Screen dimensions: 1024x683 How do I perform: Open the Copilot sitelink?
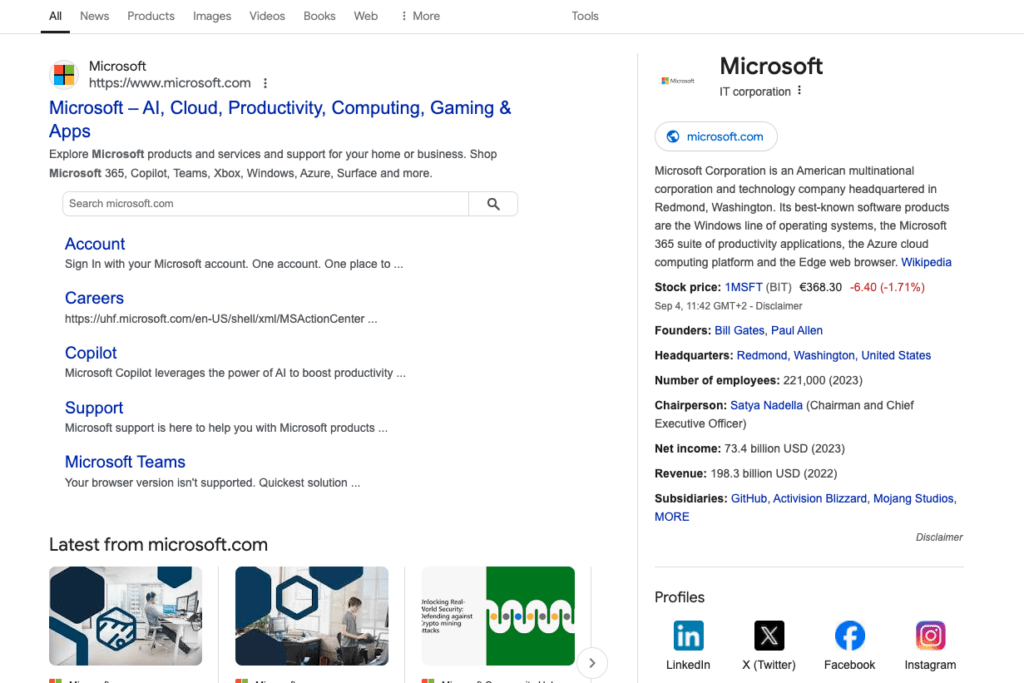point(91,353)
